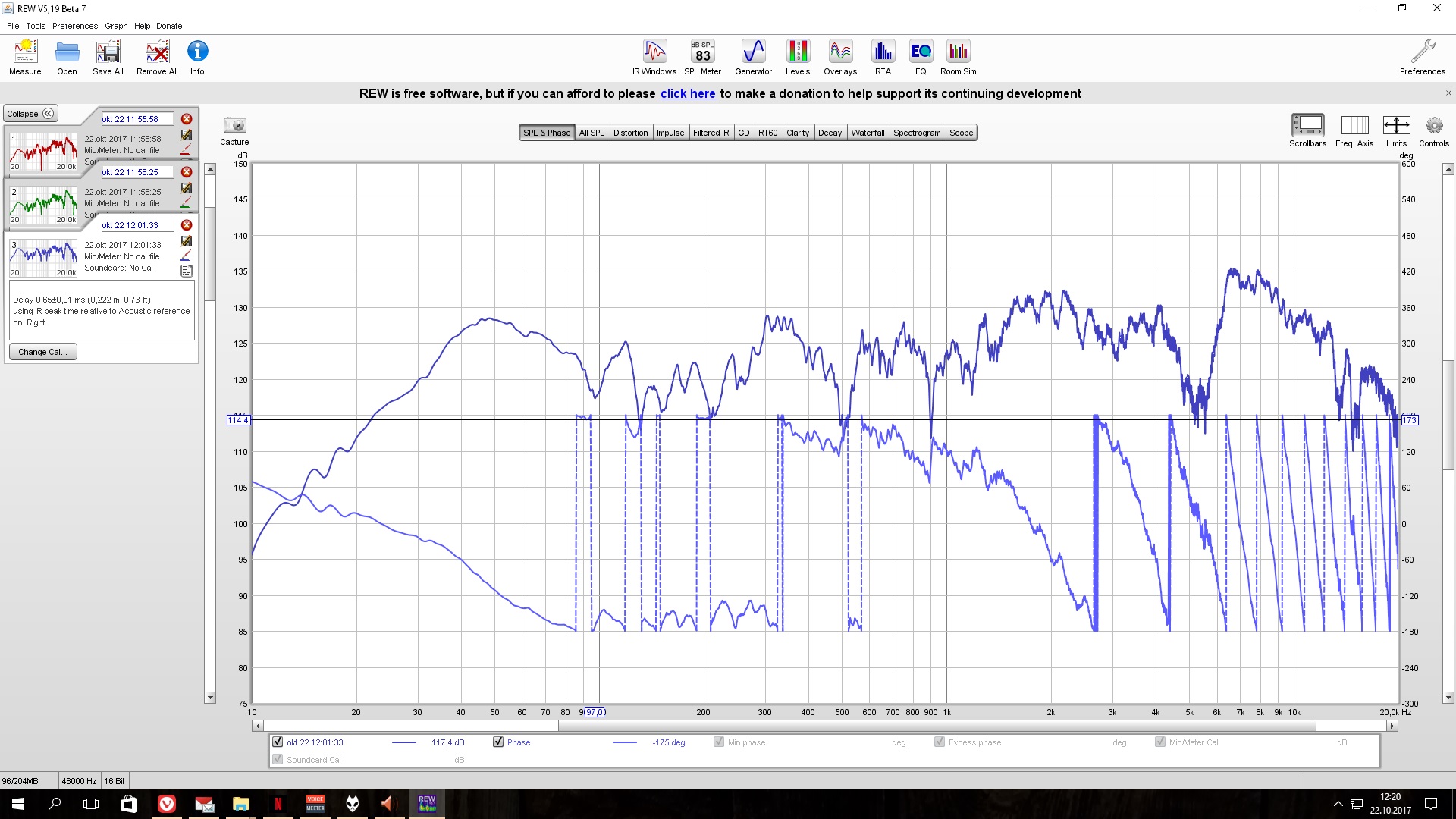Open Preferences from the toolbar icon
Screen dimensions: 1456x819
click(1423, 58)
